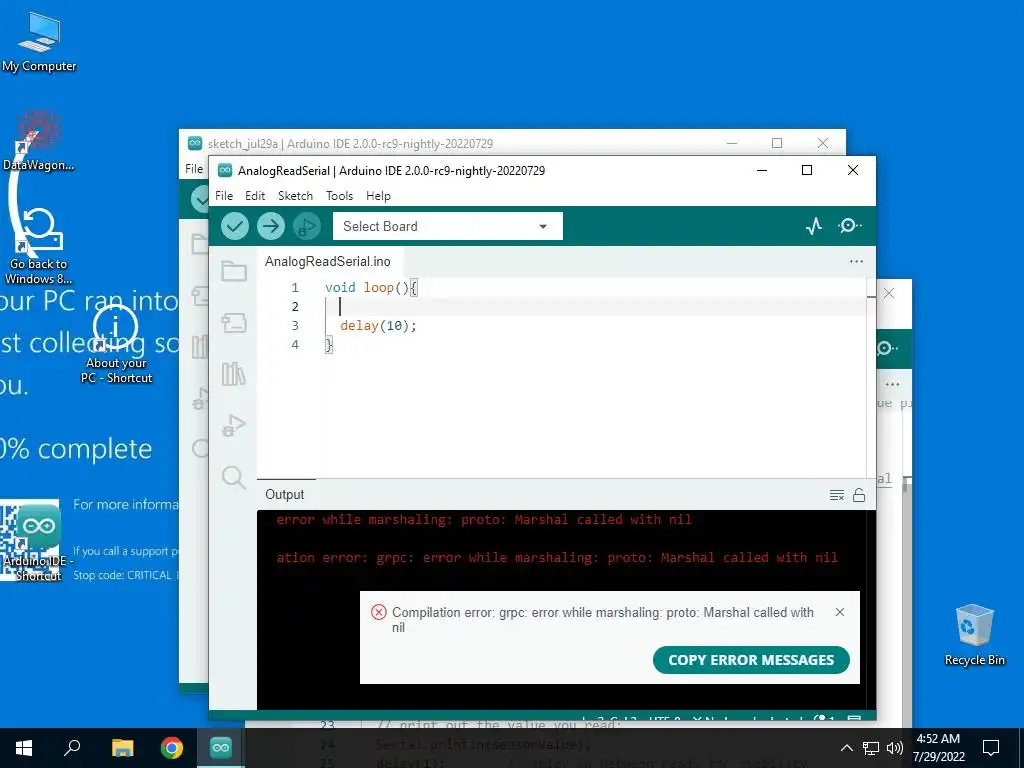Screen dimensions: 1024x768
Task: Open the Search magnifier sidebar icon
Action: [234, 477]
